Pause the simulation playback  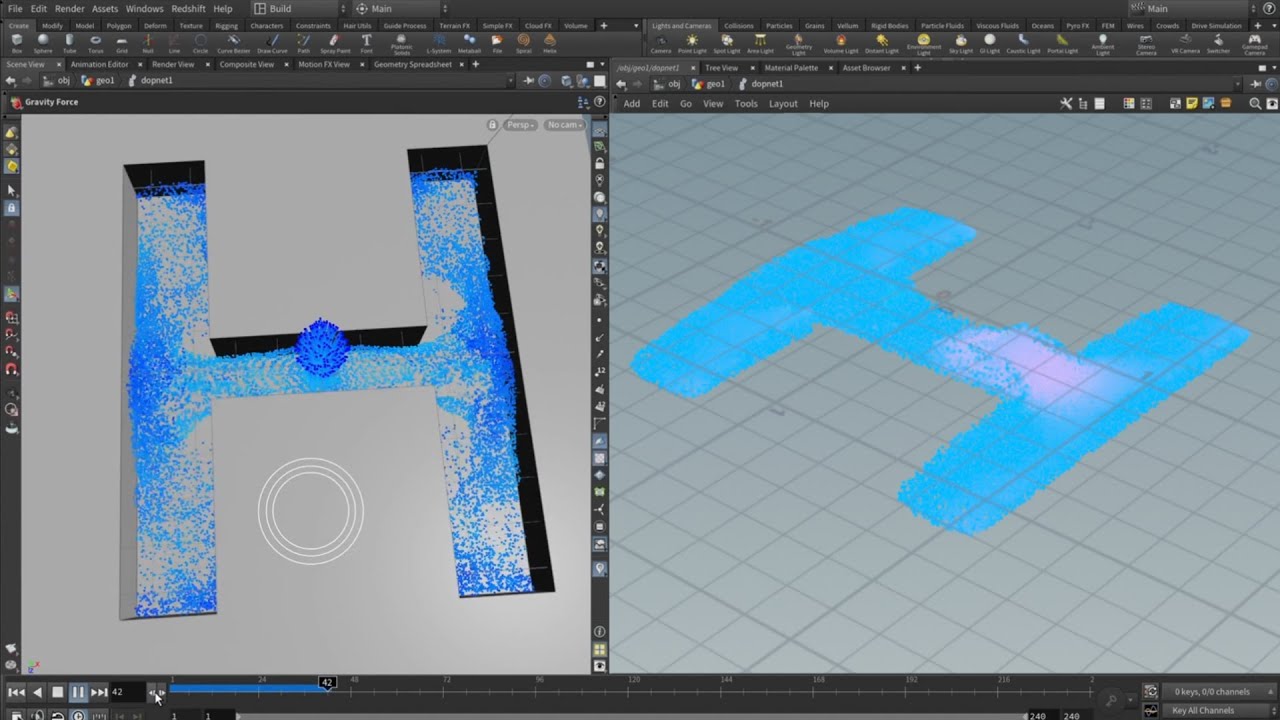point(78,692)
